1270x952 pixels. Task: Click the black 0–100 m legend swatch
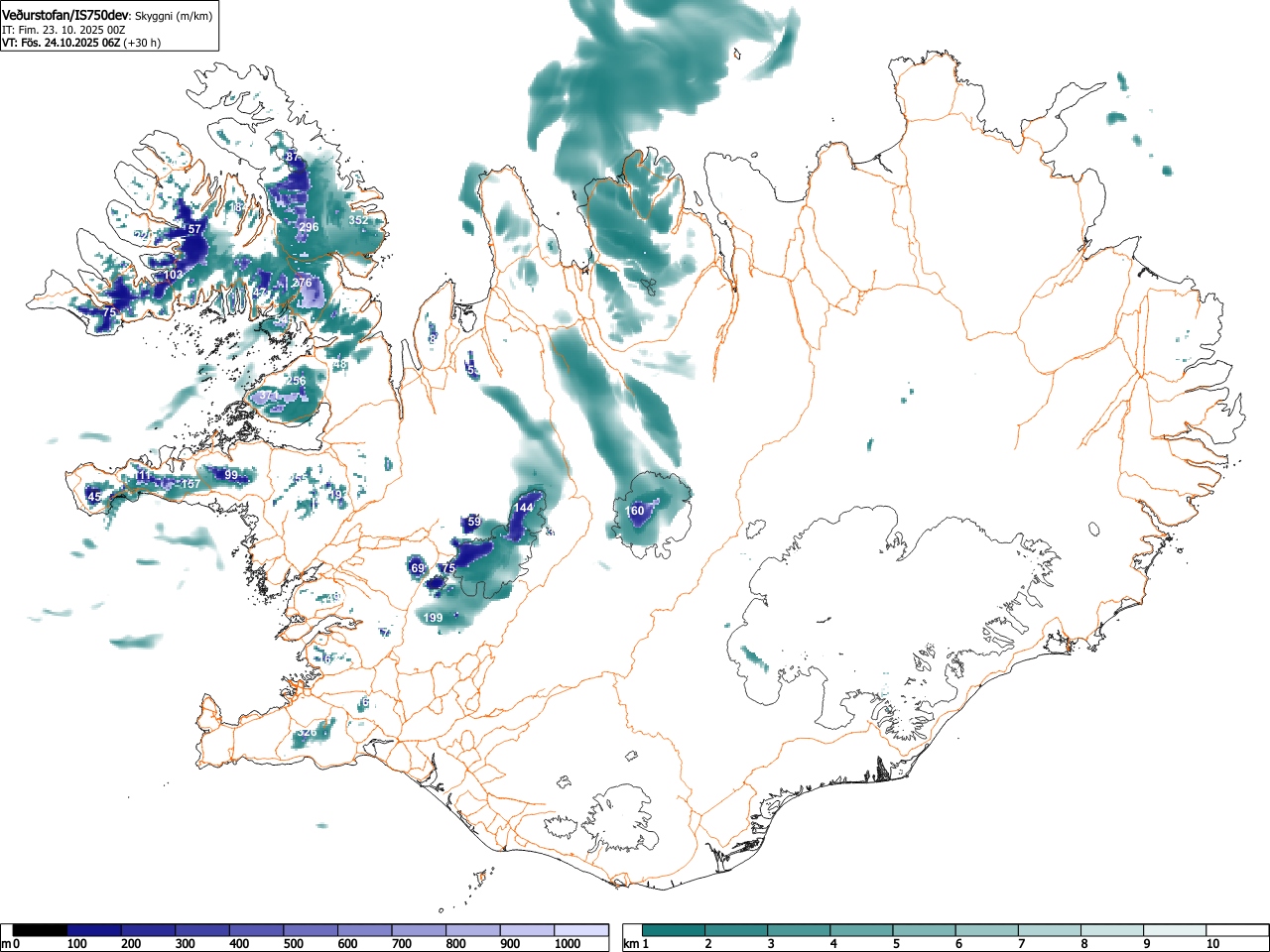coord(41,930)
